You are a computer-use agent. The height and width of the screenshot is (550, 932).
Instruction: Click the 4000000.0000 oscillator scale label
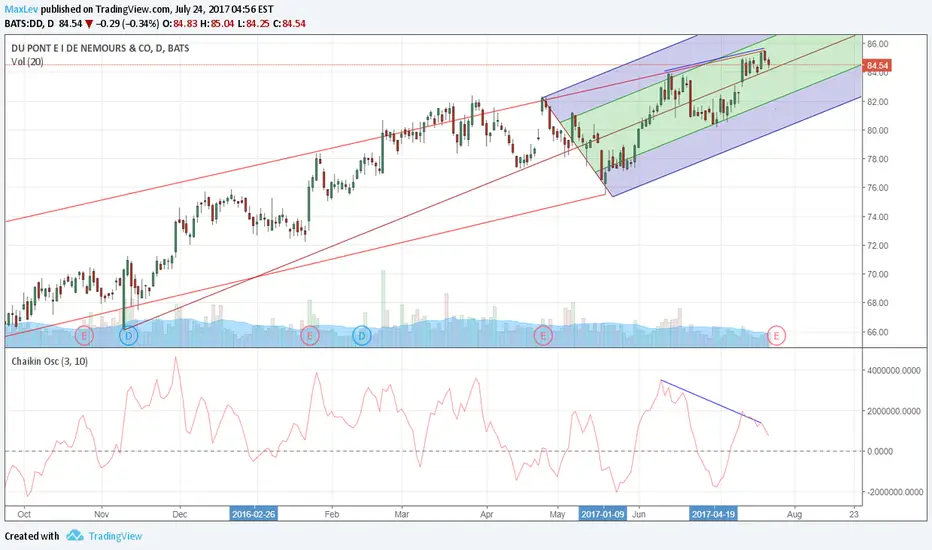895,370
